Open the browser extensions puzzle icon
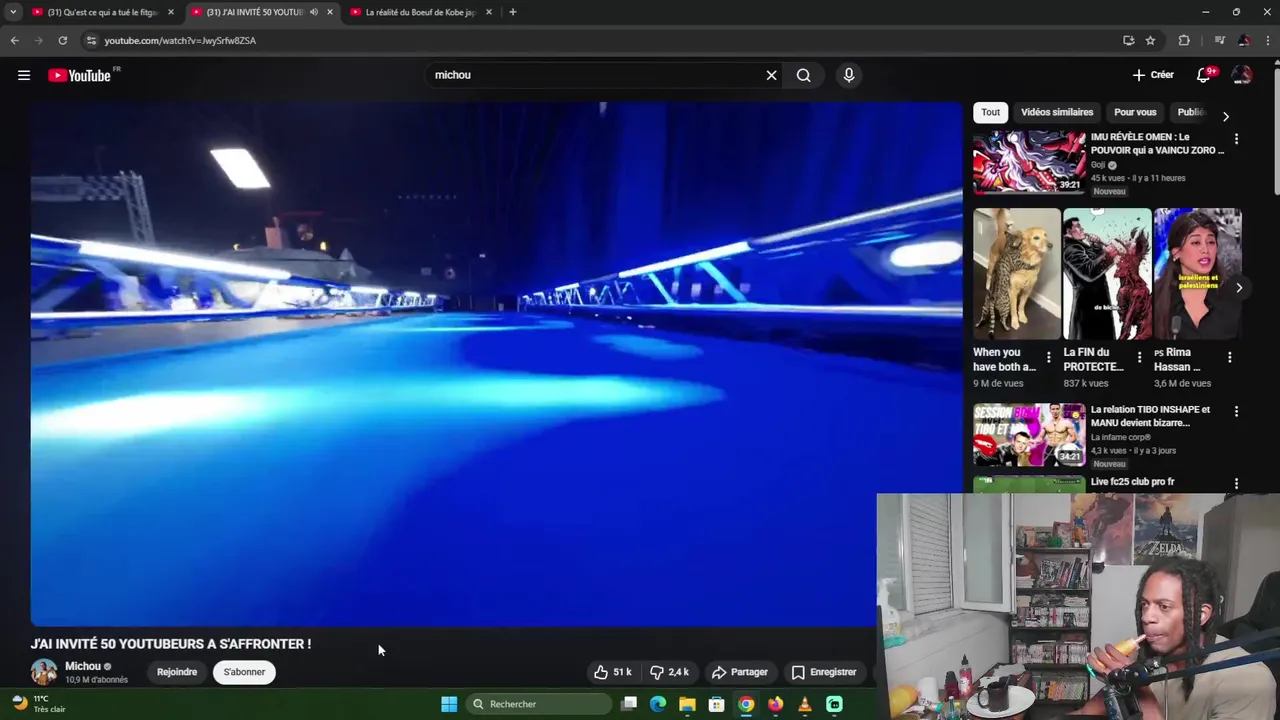The image size is (1280, 720). coord(1184,40)
